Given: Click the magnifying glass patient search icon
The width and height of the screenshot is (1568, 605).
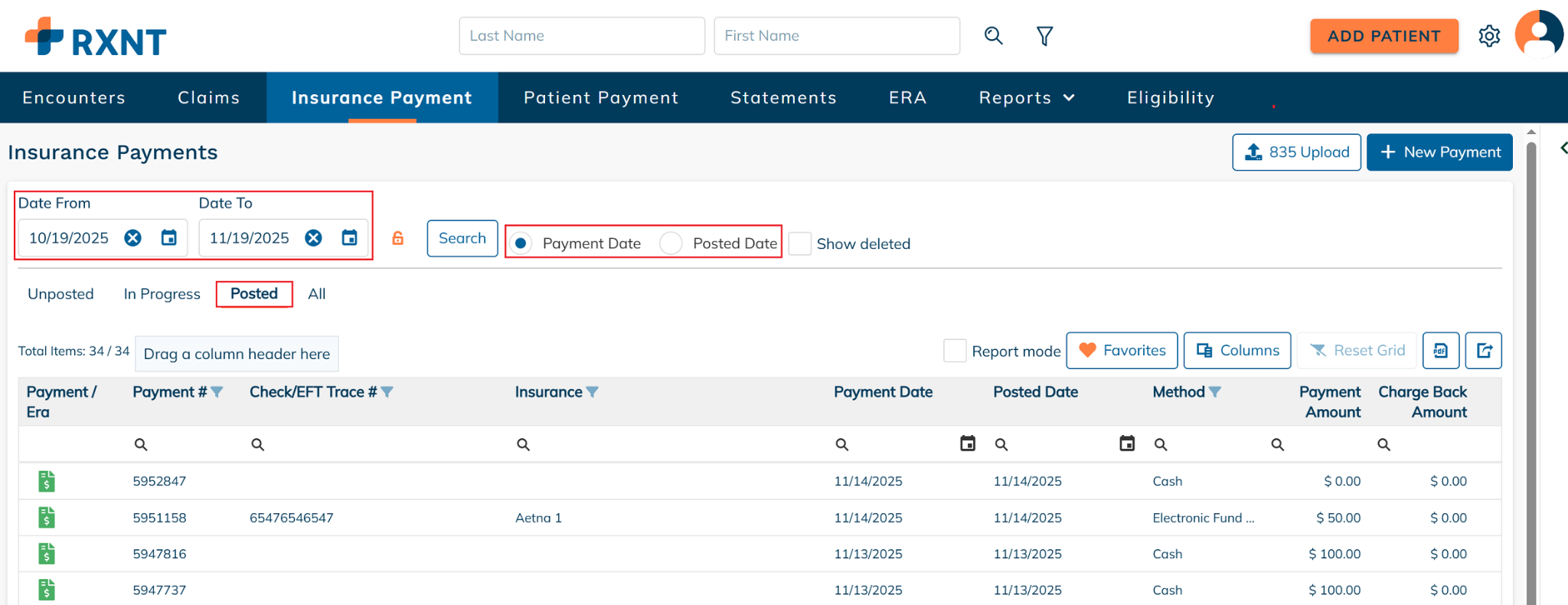Looking at the screenshot, I should 993,36.
